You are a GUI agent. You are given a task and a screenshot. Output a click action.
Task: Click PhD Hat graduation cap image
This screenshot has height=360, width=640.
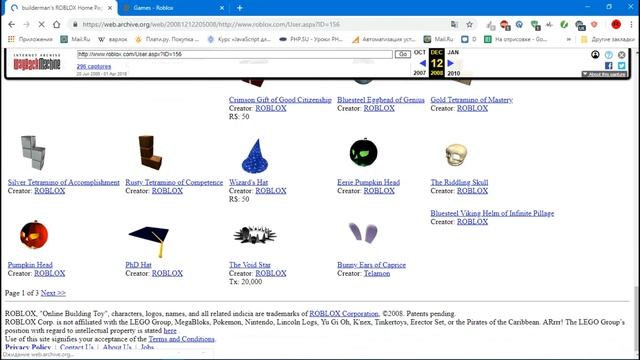[149, 241]
